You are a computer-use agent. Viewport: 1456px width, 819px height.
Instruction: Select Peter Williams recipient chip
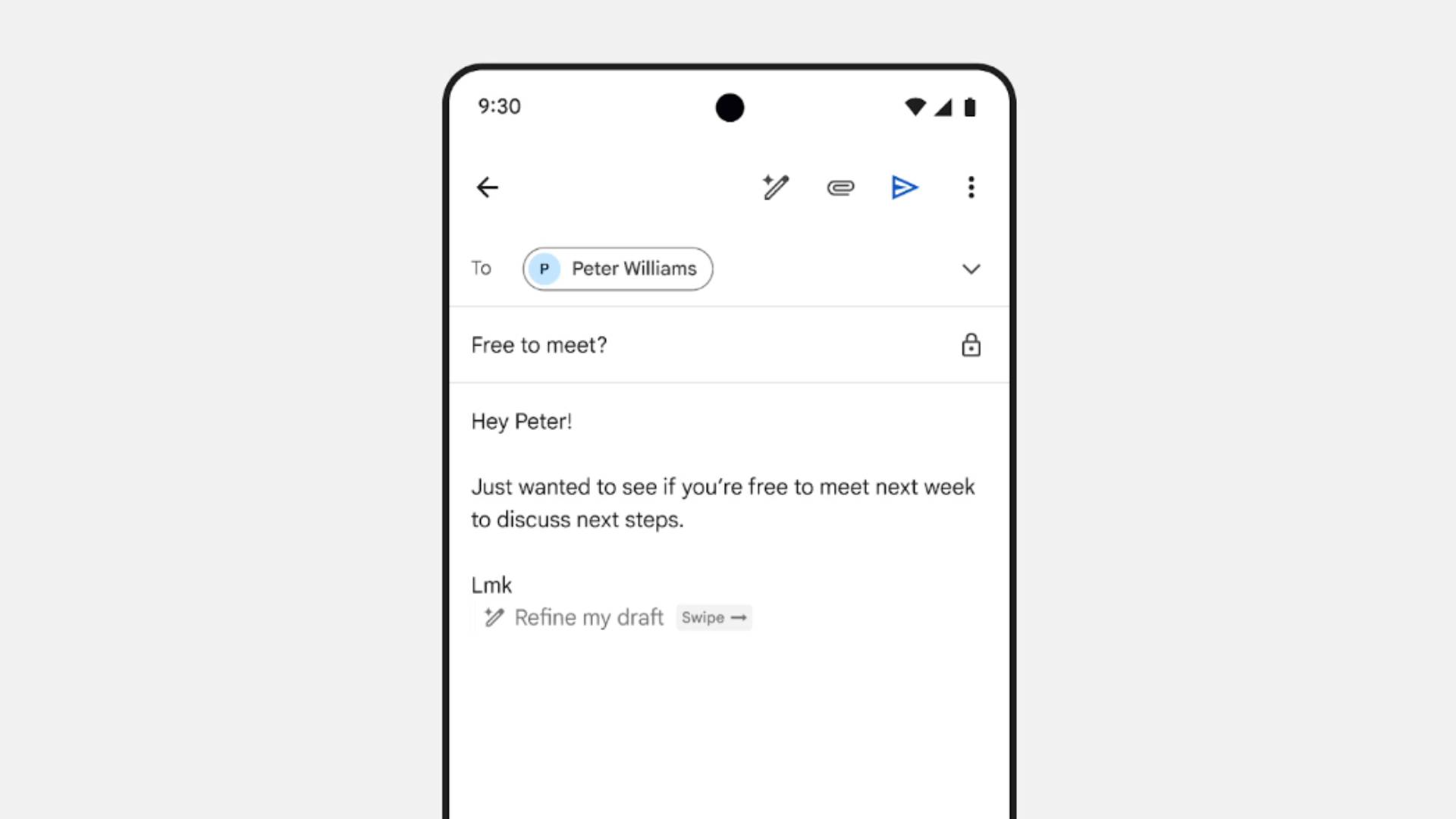[616, 269]
